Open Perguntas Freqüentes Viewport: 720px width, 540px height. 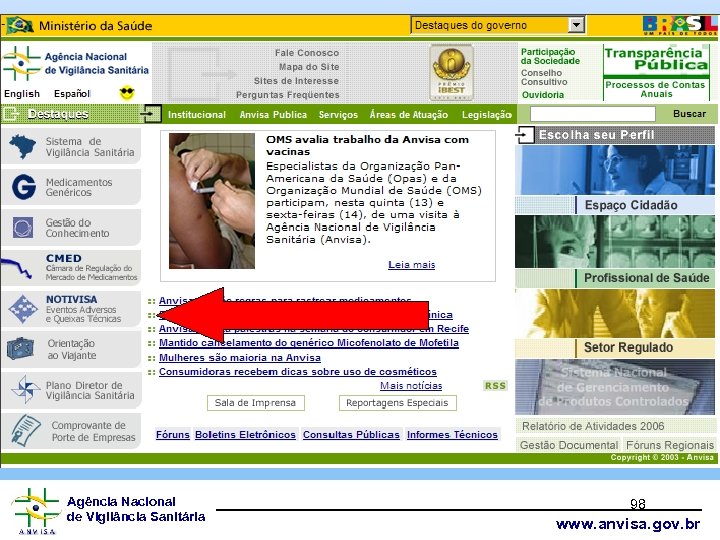tap(287, 95)
